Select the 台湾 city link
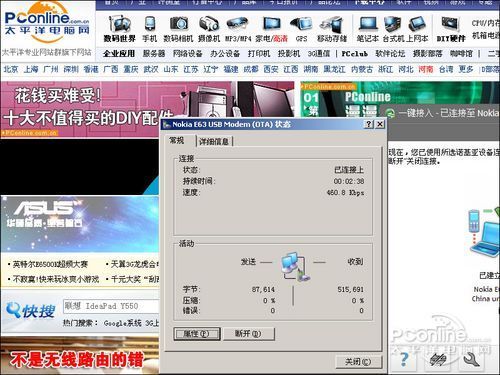This screenshot has height=375, width=500. coord(446,69)
